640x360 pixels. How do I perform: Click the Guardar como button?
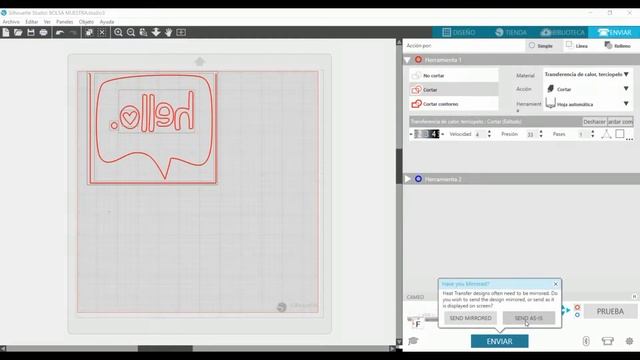pyautogui.click(x=620, y=122)
